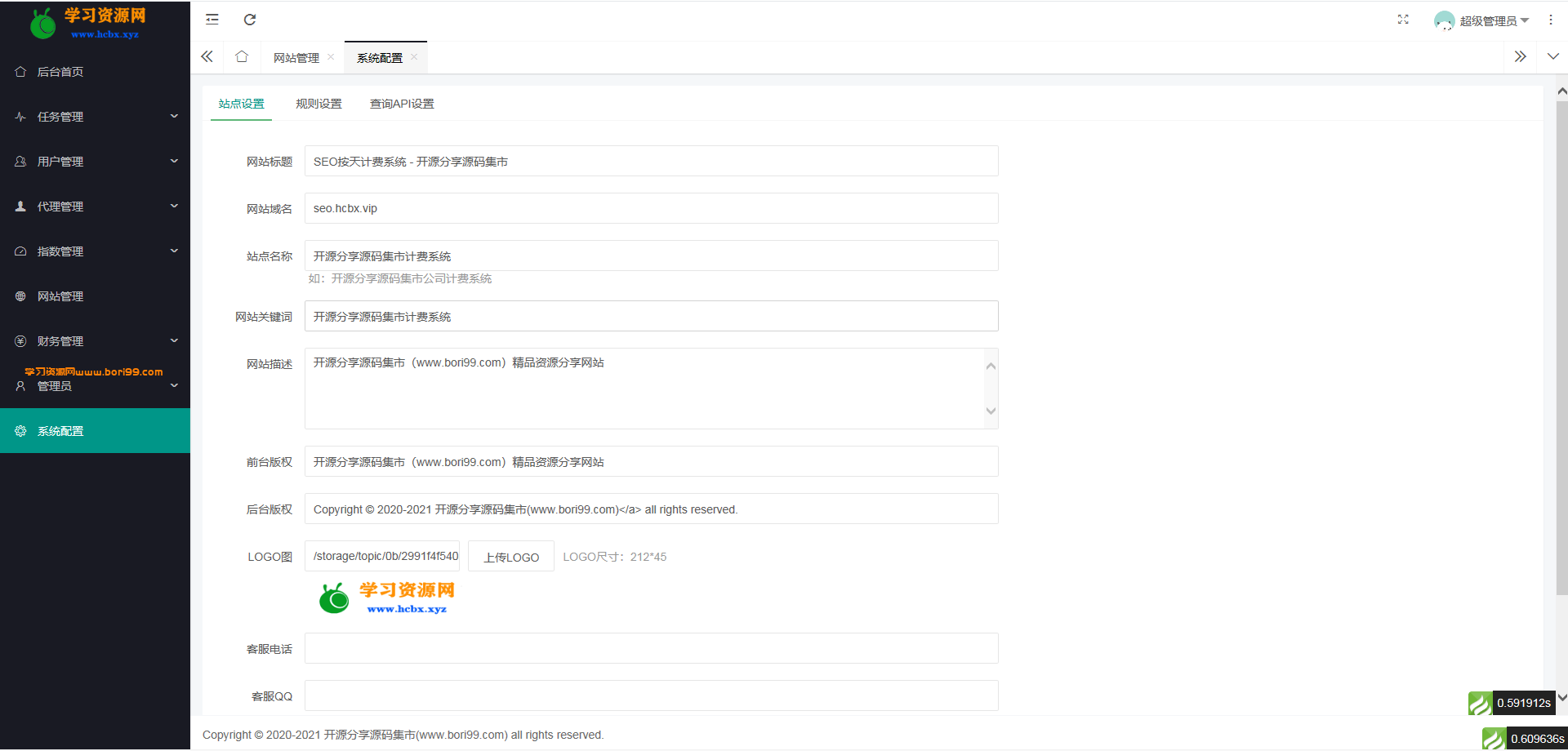Image resolution: width=1568 pixels, height=751 pixels.
Task: Open the vertical three-dot more menu
Action: [x=1551, y=20]
